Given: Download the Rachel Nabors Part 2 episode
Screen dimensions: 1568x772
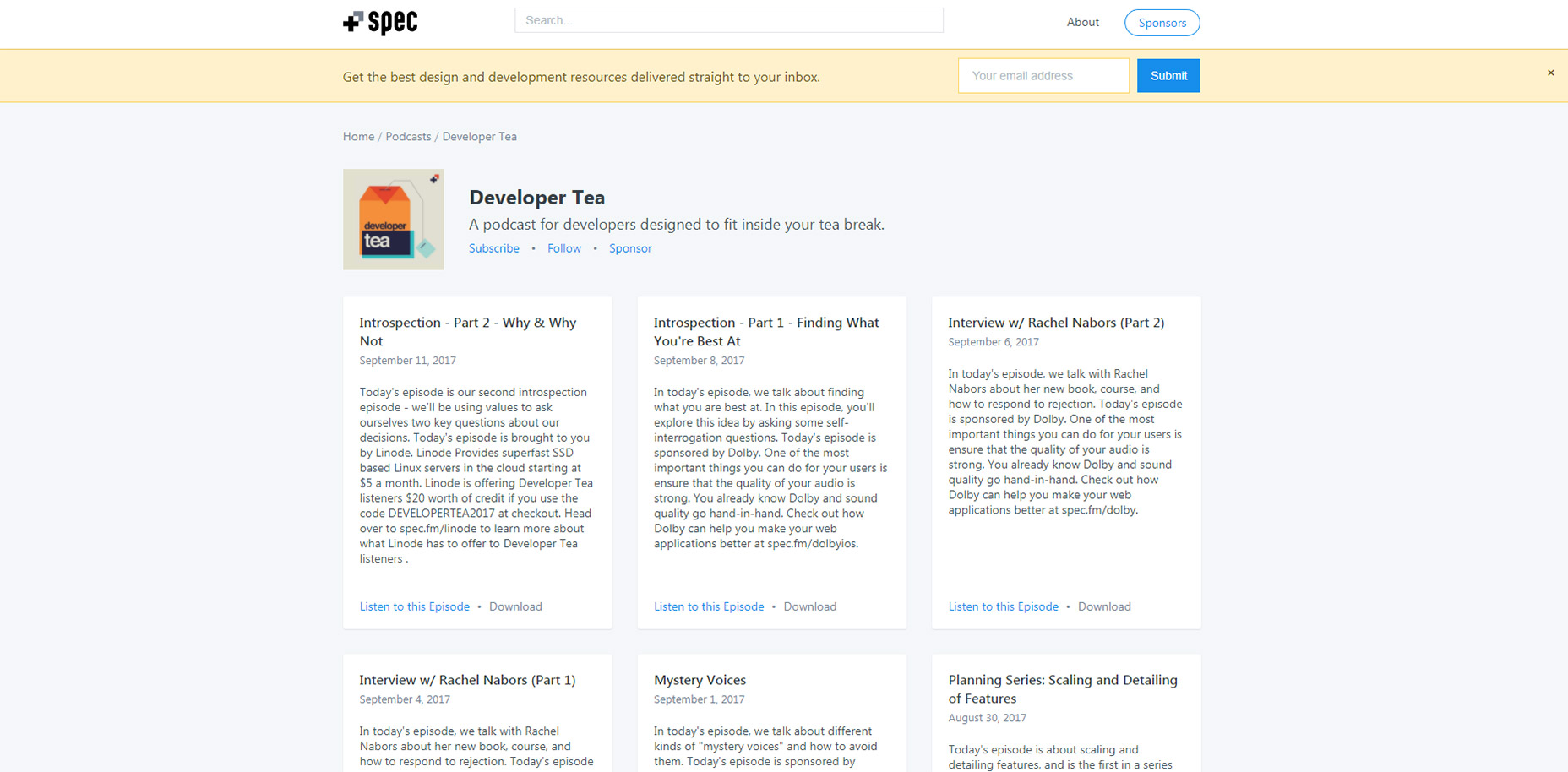Looking at the screenshot, I should [x=1103, y=606].
